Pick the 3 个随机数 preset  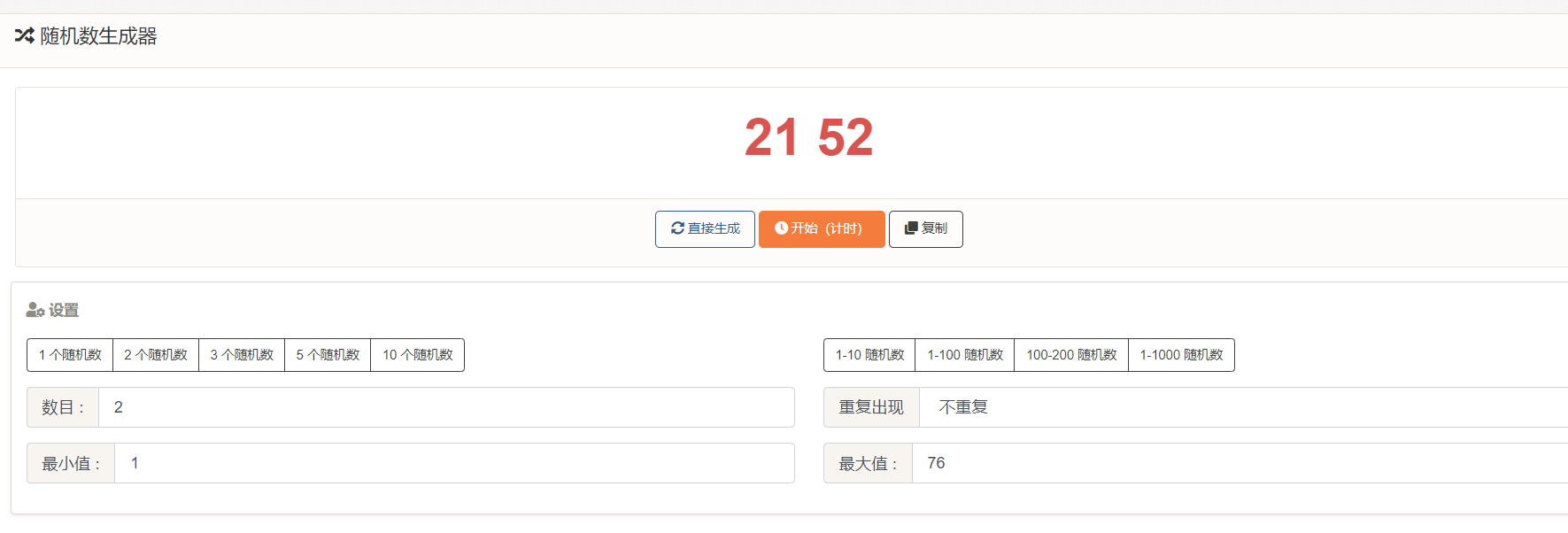click(x=242, y=355)
